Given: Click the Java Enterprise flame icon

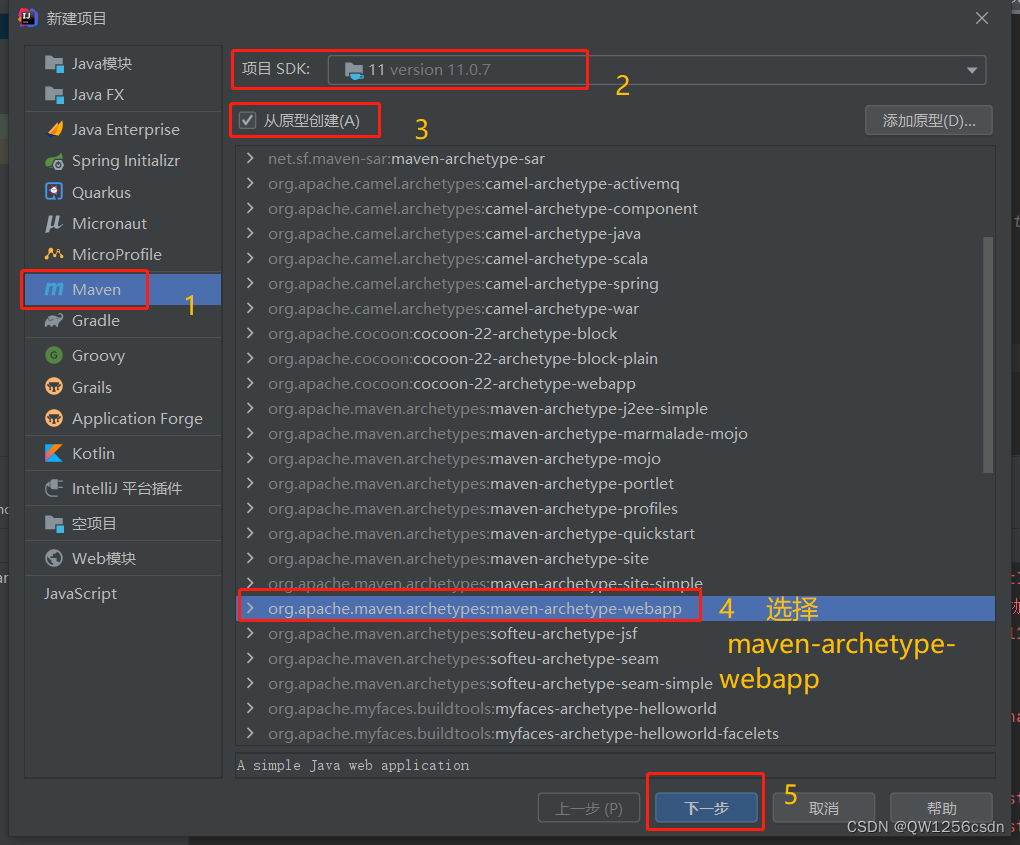Looking at the screenshot, I should pyautogui.click(x=55, y=129).
